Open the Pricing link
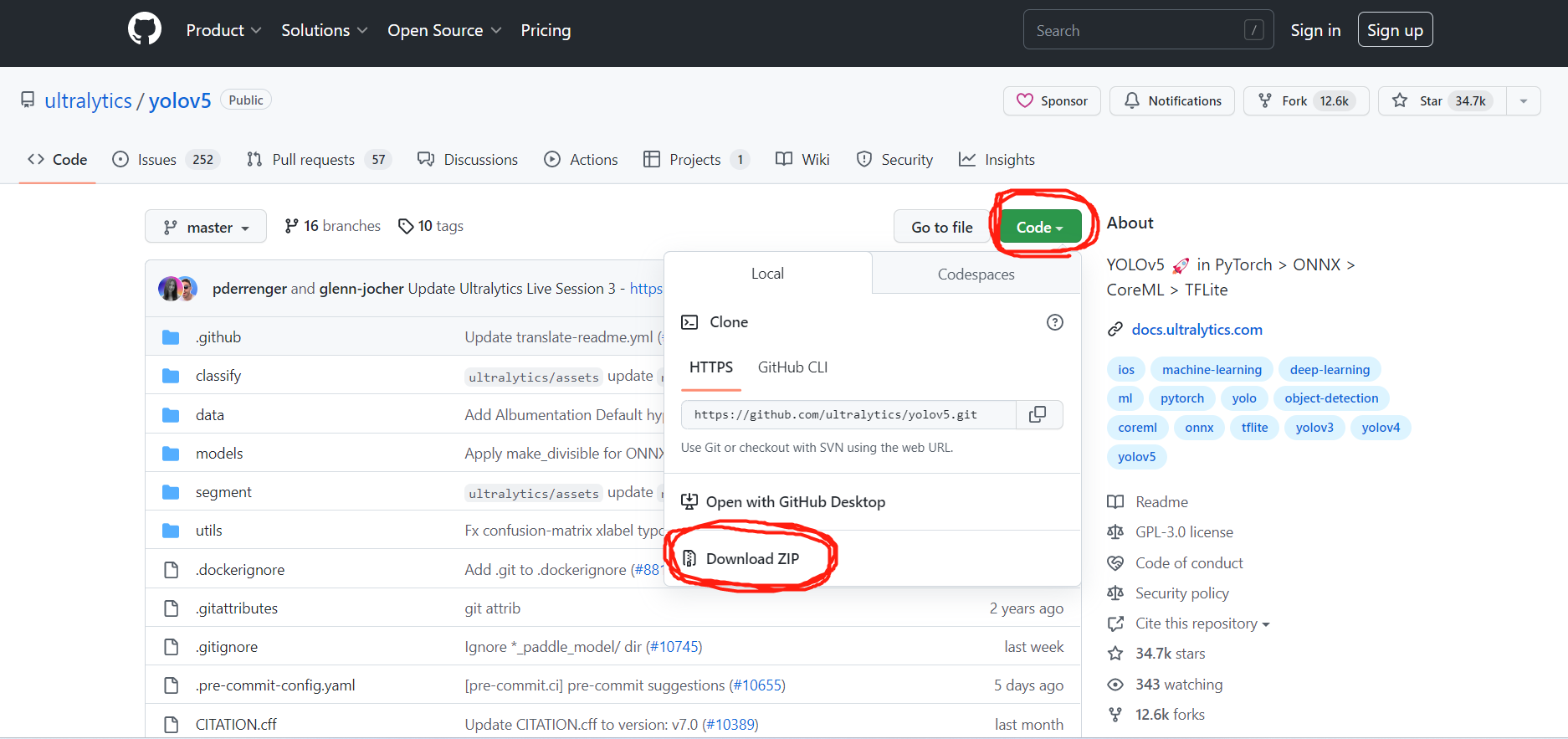The width and height of the screenshot is (1568, 739). point(546,30)
